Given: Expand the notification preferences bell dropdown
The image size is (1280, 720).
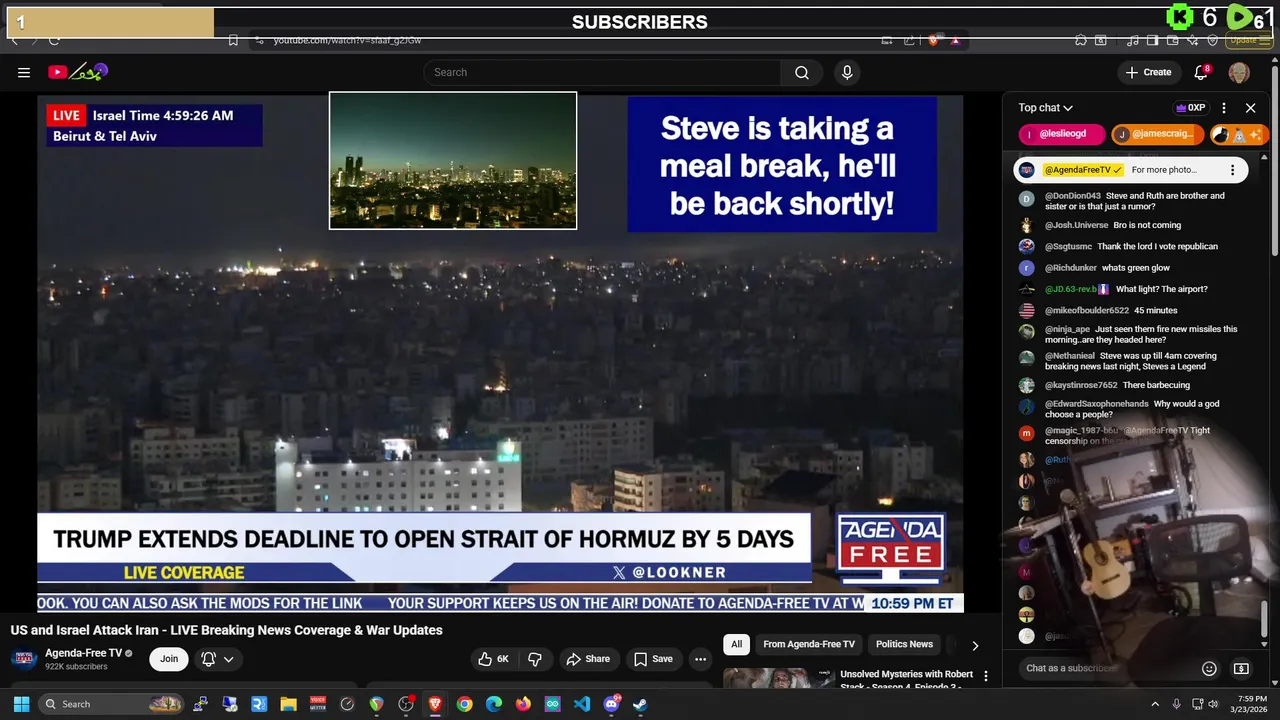Looking at the screenshot, I should pos(218,659).
